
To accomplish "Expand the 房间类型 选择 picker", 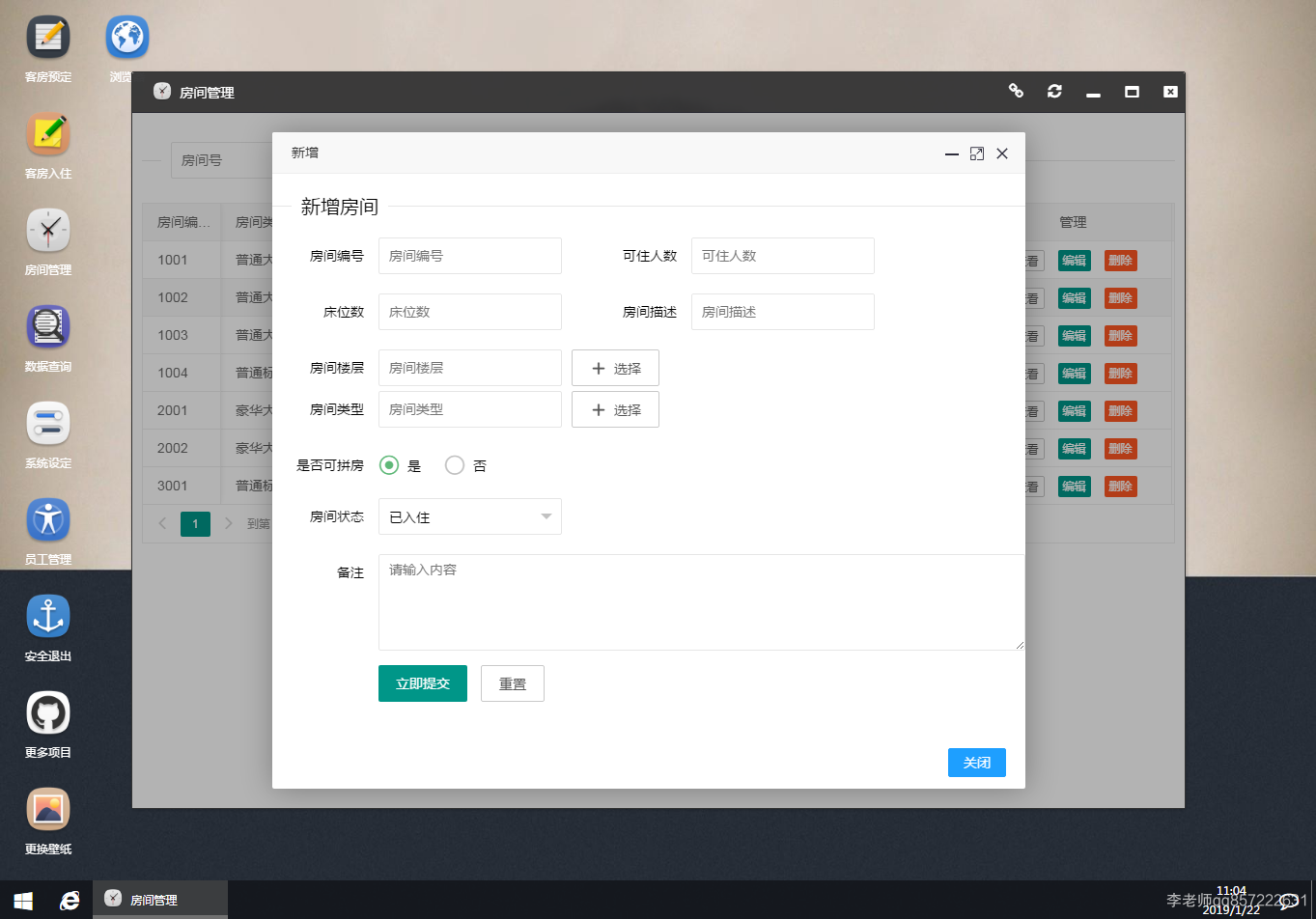I will pyautogui.click(x=615, y=409).
